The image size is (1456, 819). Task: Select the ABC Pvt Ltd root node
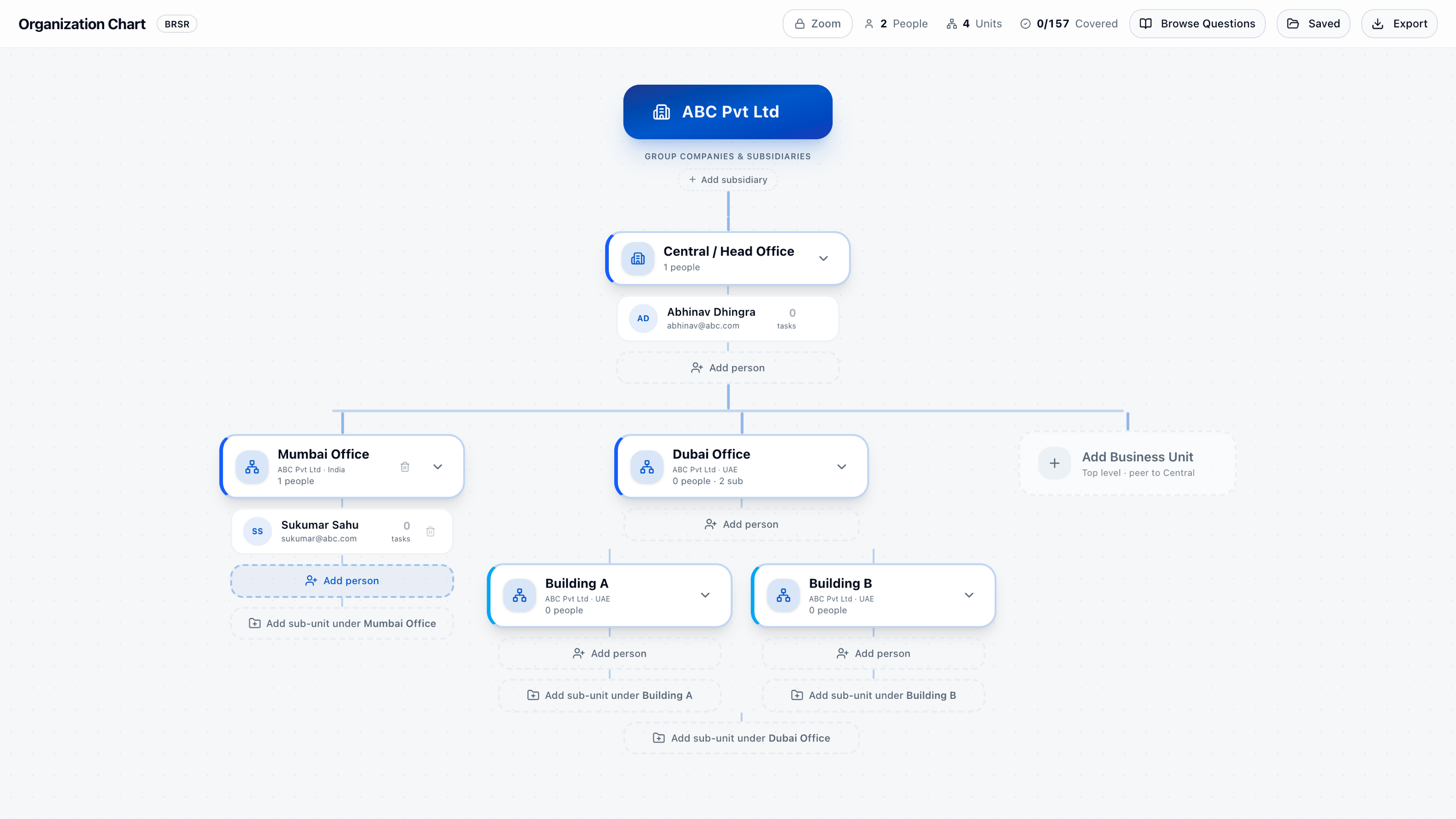[x=727, y=112]
